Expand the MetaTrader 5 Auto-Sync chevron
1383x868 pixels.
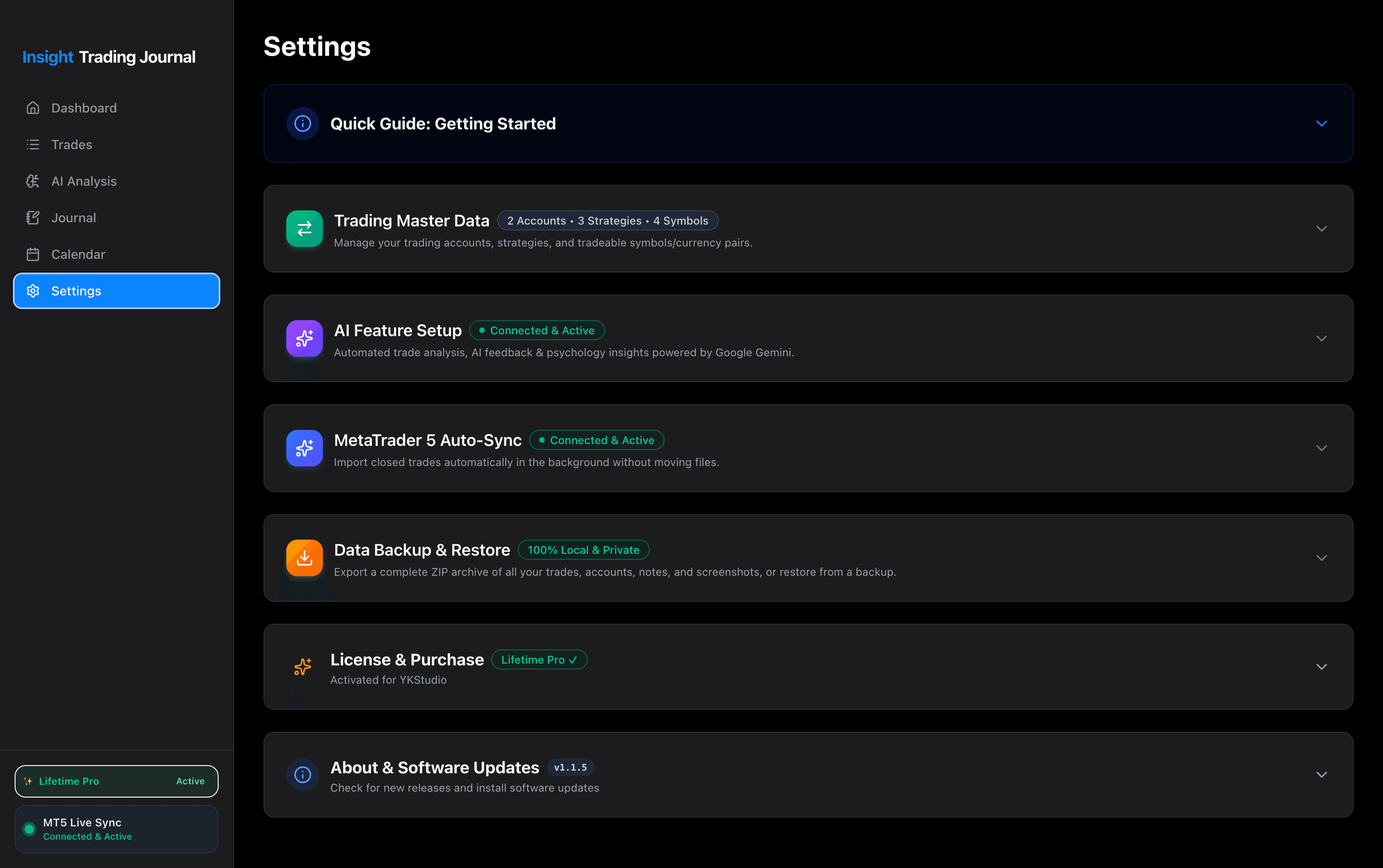(1322, 448)
